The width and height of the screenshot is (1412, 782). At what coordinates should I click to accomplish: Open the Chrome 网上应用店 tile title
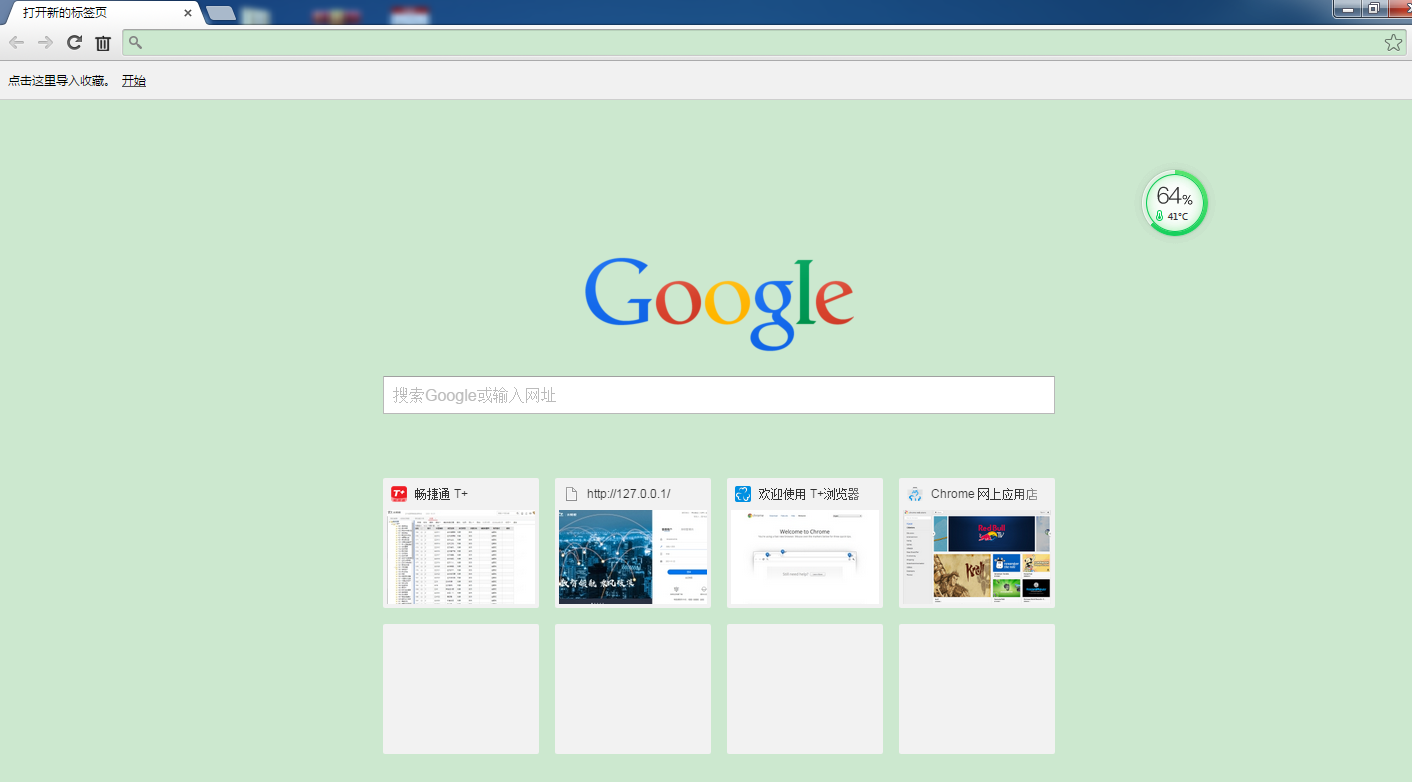tap(984, 494)
